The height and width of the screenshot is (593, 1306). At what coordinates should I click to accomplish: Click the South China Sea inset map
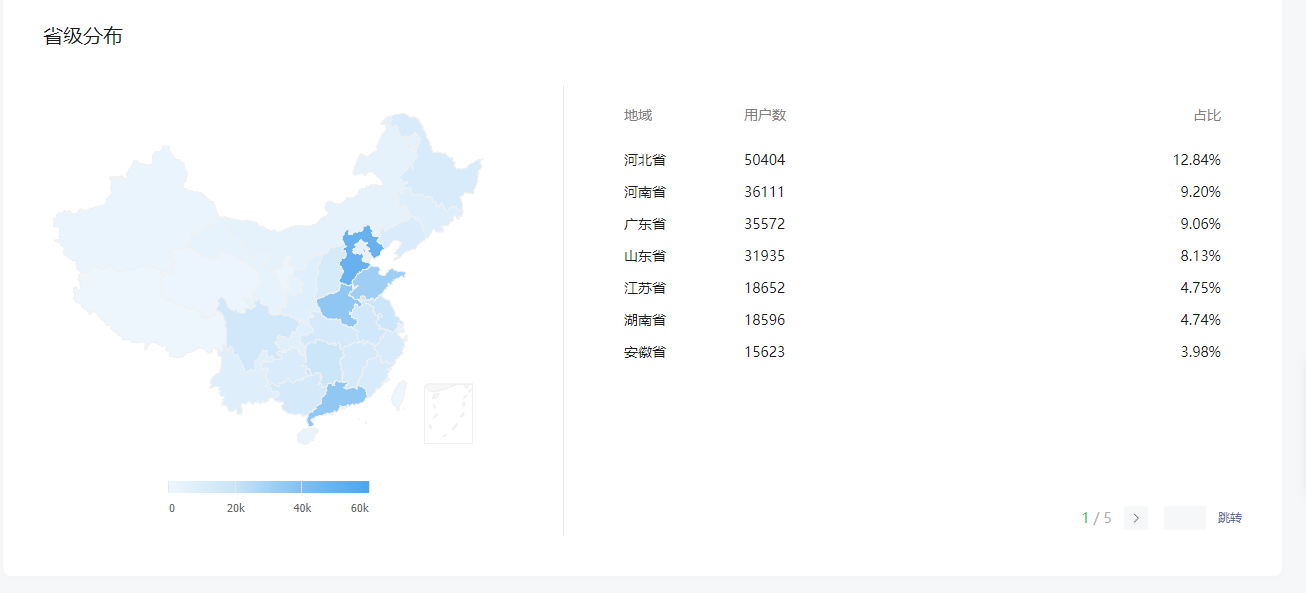[x=448, y=413]
